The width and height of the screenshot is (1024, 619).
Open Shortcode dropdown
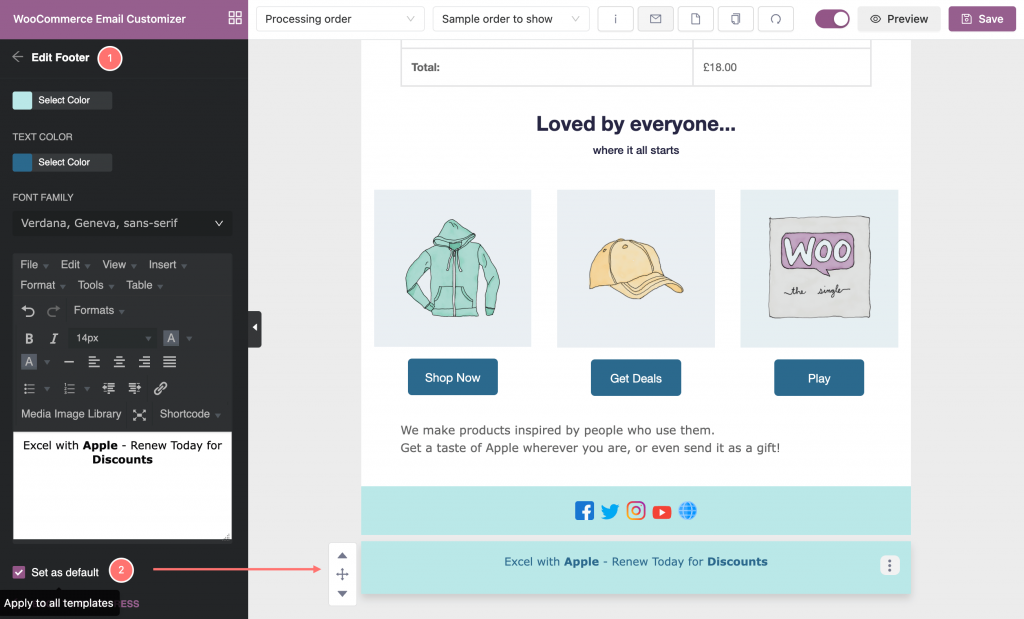point(190,414)
